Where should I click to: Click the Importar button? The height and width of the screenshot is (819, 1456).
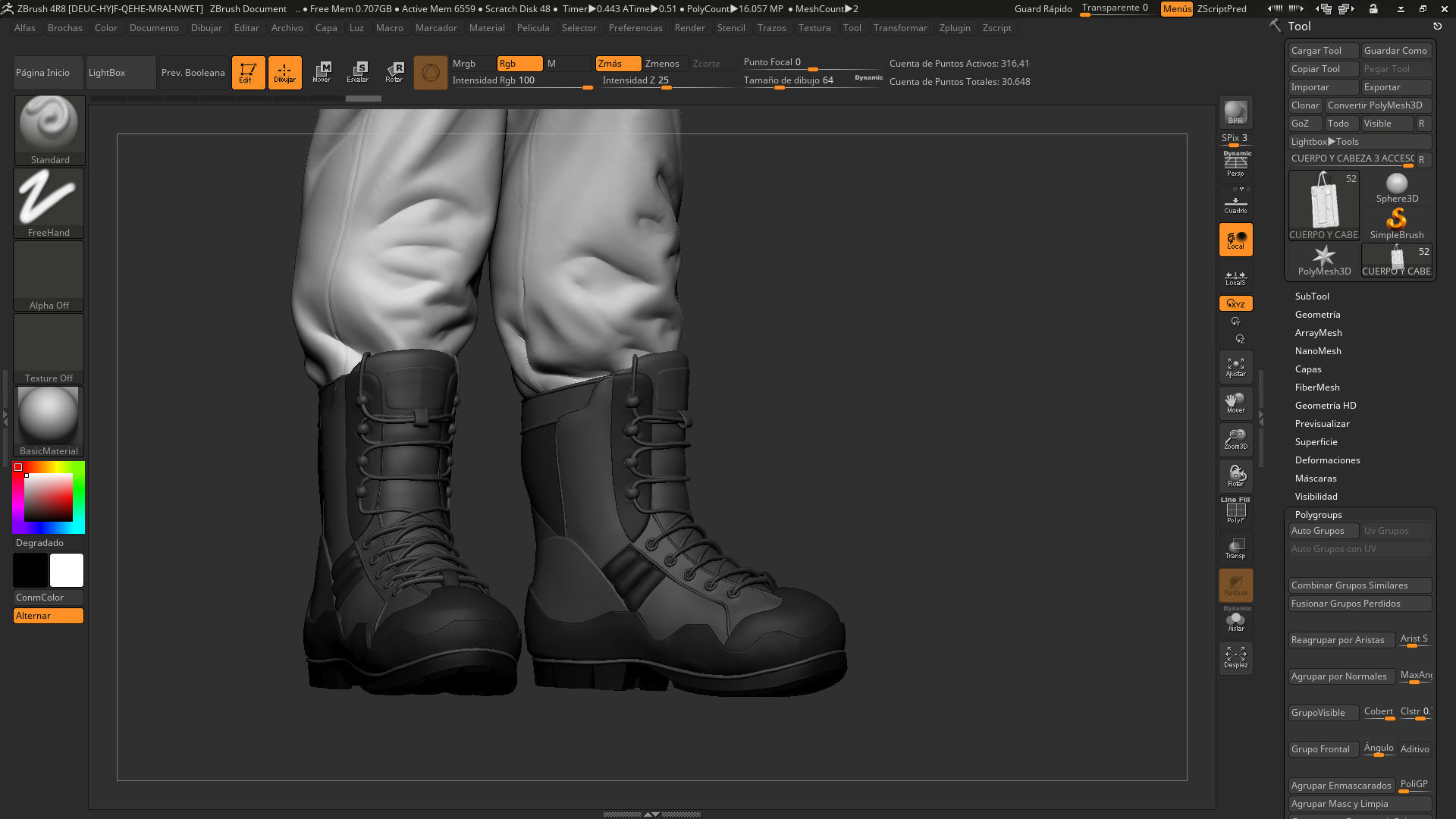click(1323, 87)
